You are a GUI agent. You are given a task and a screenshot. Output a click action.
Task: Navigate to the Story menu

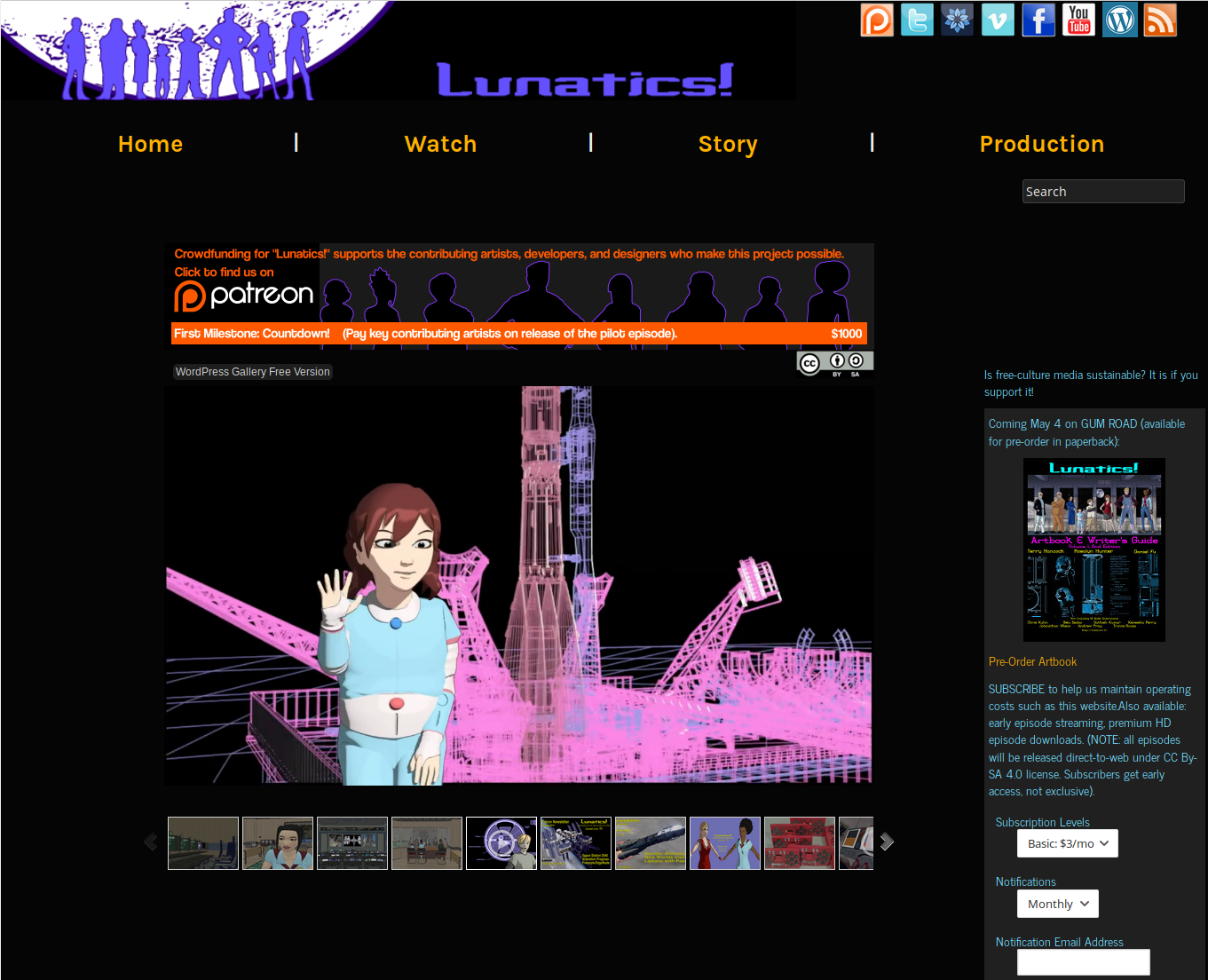(727, 144)
